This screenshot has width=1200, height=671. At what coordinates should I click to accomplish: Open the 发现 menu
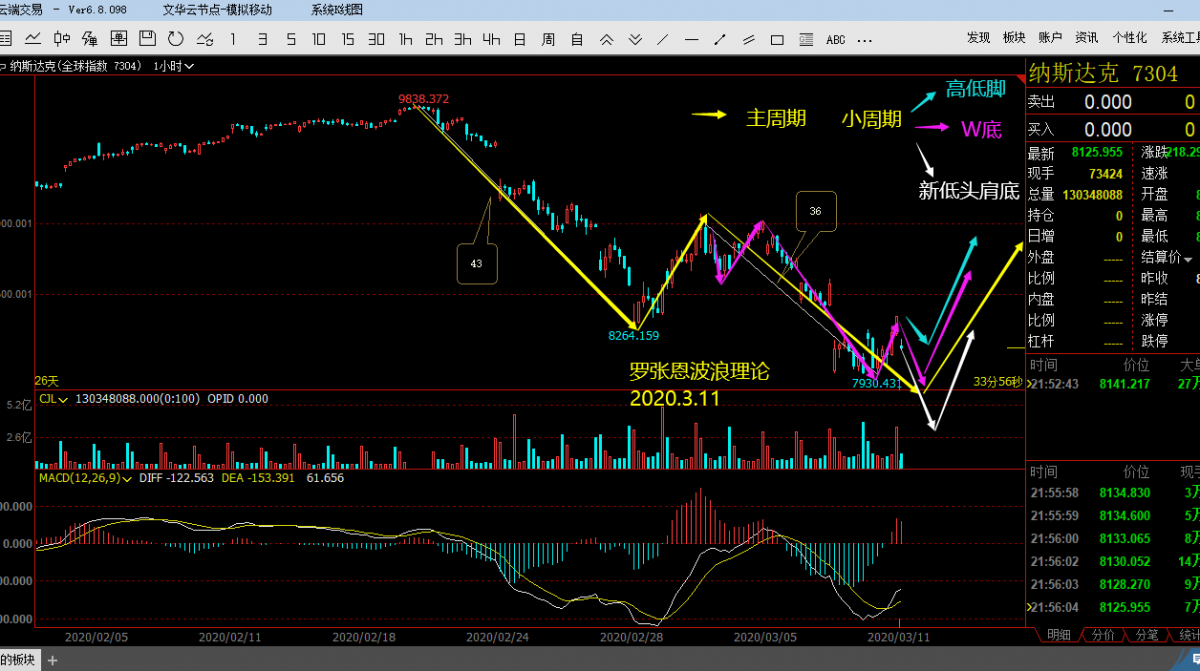click(x=978, y=38)
